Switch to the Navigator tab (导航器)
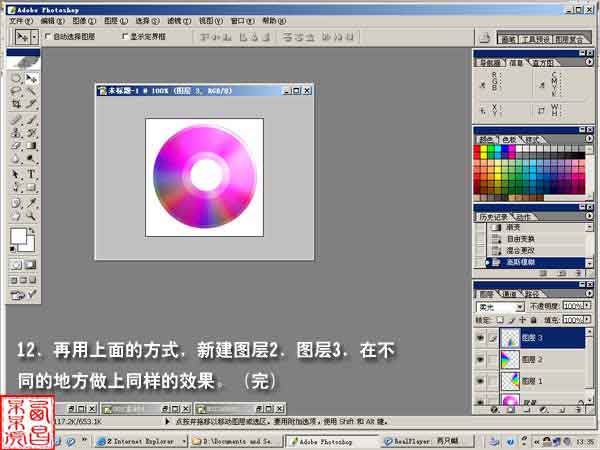Image resolution: width=600 pixels, height=450 pixels. click(x=490, y=63)
